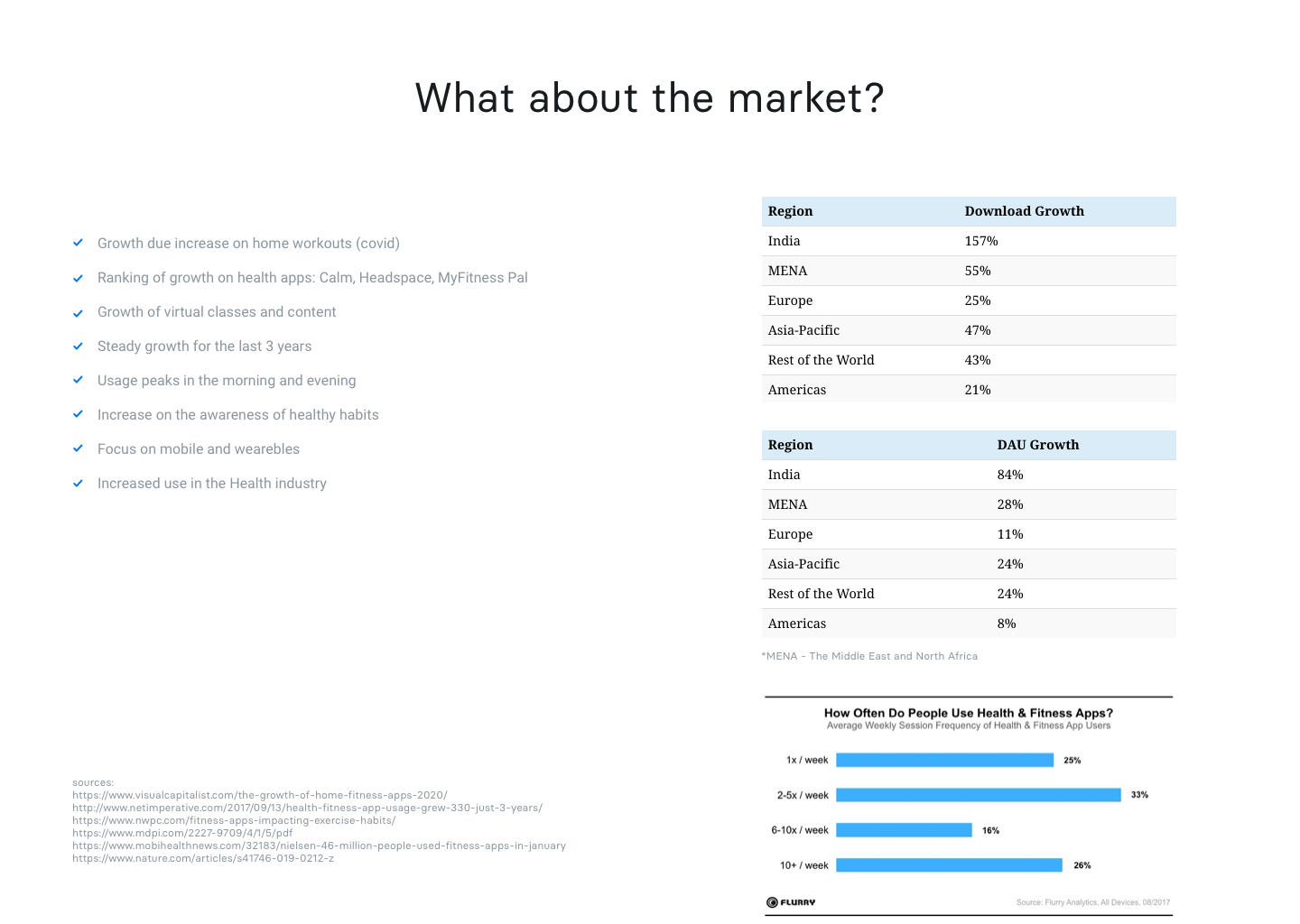Open the visualcapitalist.com source link
Screen dimensions: 1300x924
pos(260,795)
